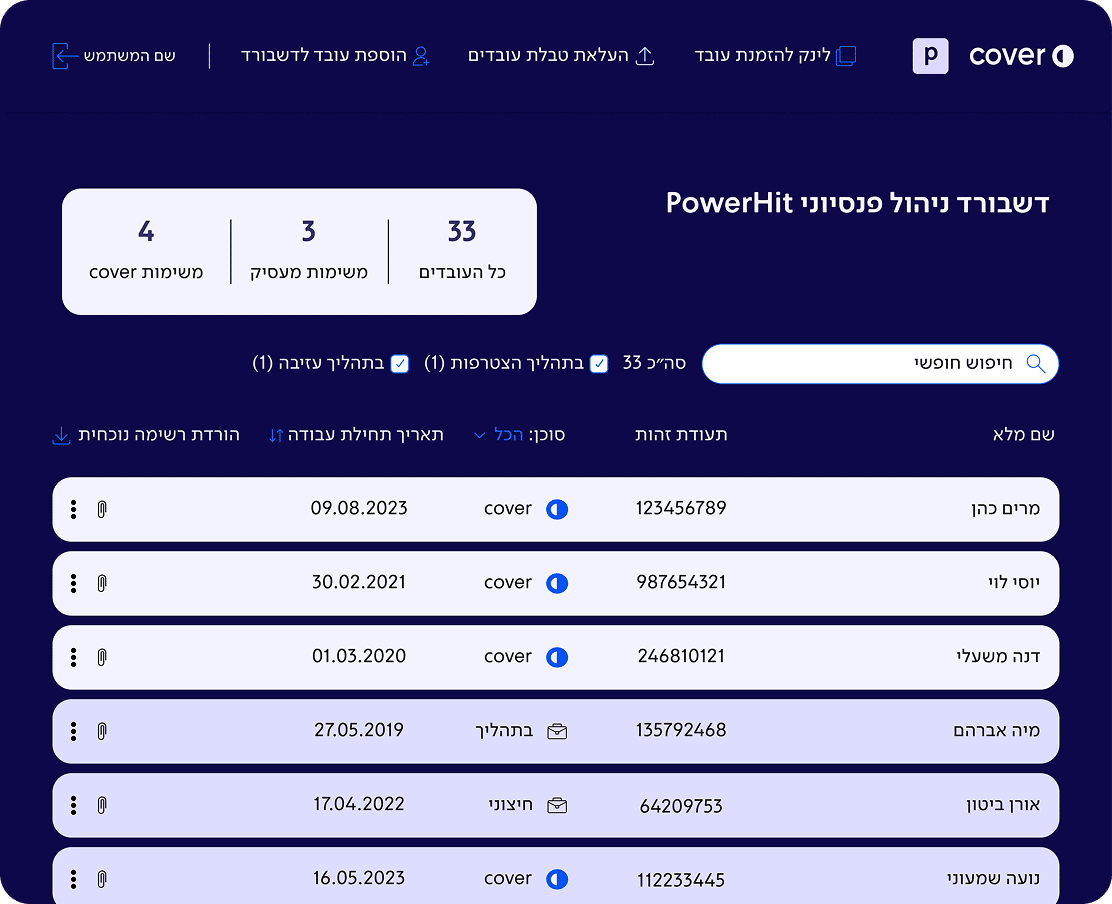Open the three-dot menu for אורן ביטון
The image size is (1112, 904).
(x=74, y=805)
